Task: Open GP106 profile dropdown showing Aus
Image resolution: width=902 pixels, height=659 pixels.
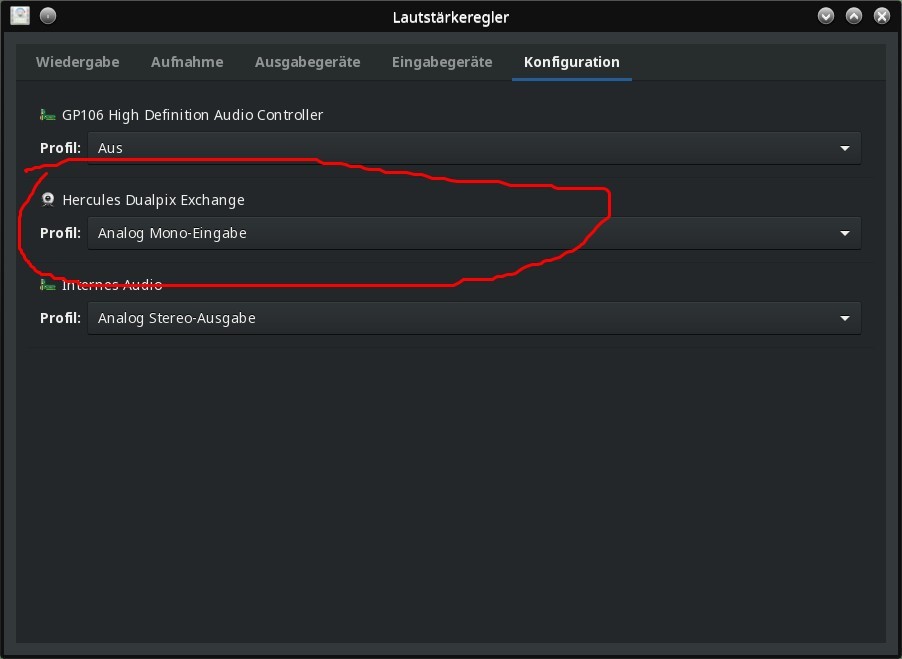Action: [474, 148]
